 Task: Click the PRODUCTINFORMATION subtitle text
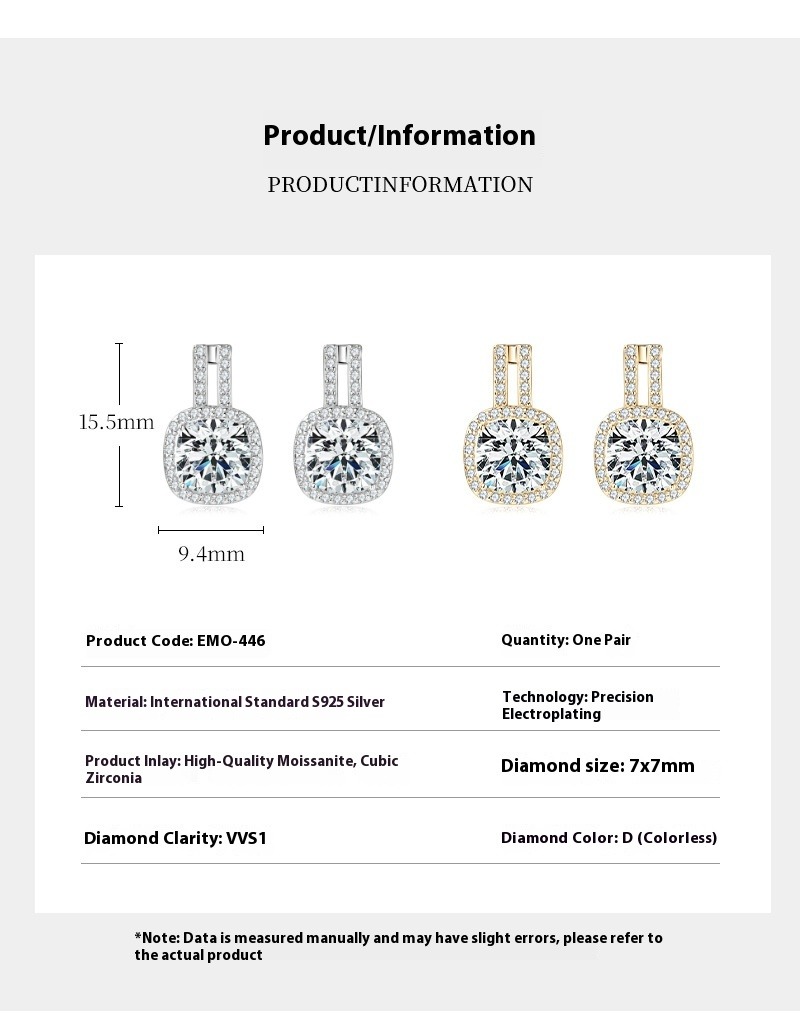pyautogui.click(x=400, y=185)
